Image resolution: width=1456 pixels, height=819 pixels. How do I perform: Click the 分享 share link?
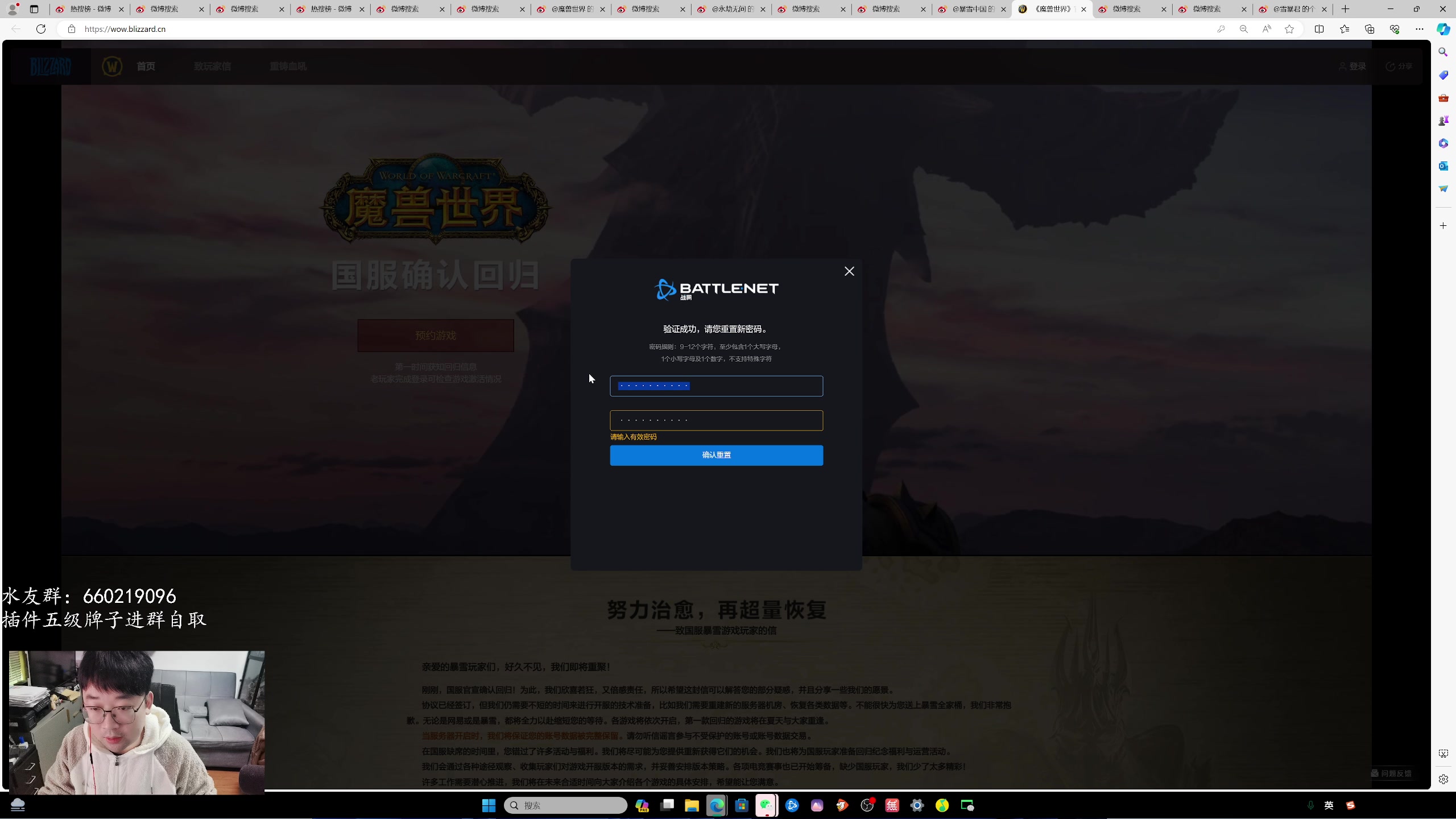point(1399,67)
